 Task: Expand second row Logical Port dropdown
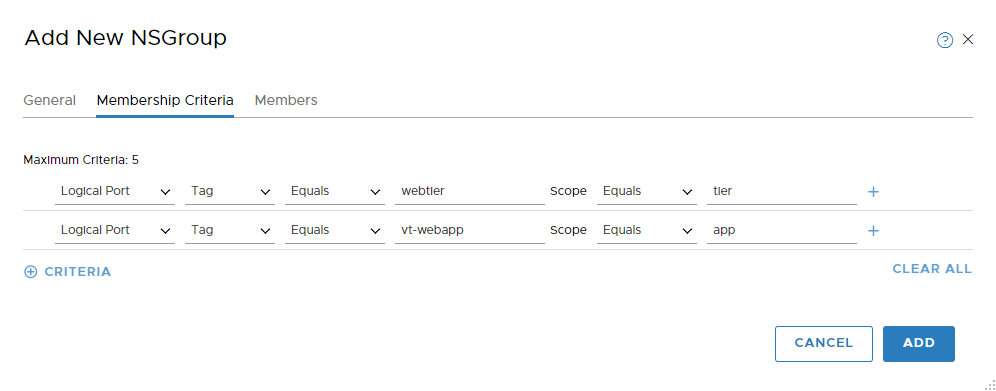pos(115,230)
